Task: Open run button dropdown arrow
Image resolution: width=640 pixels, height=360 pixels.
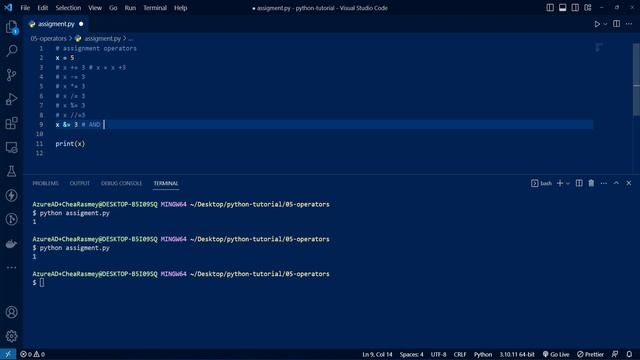Action: pyautogui.click(x=605, y=24)
